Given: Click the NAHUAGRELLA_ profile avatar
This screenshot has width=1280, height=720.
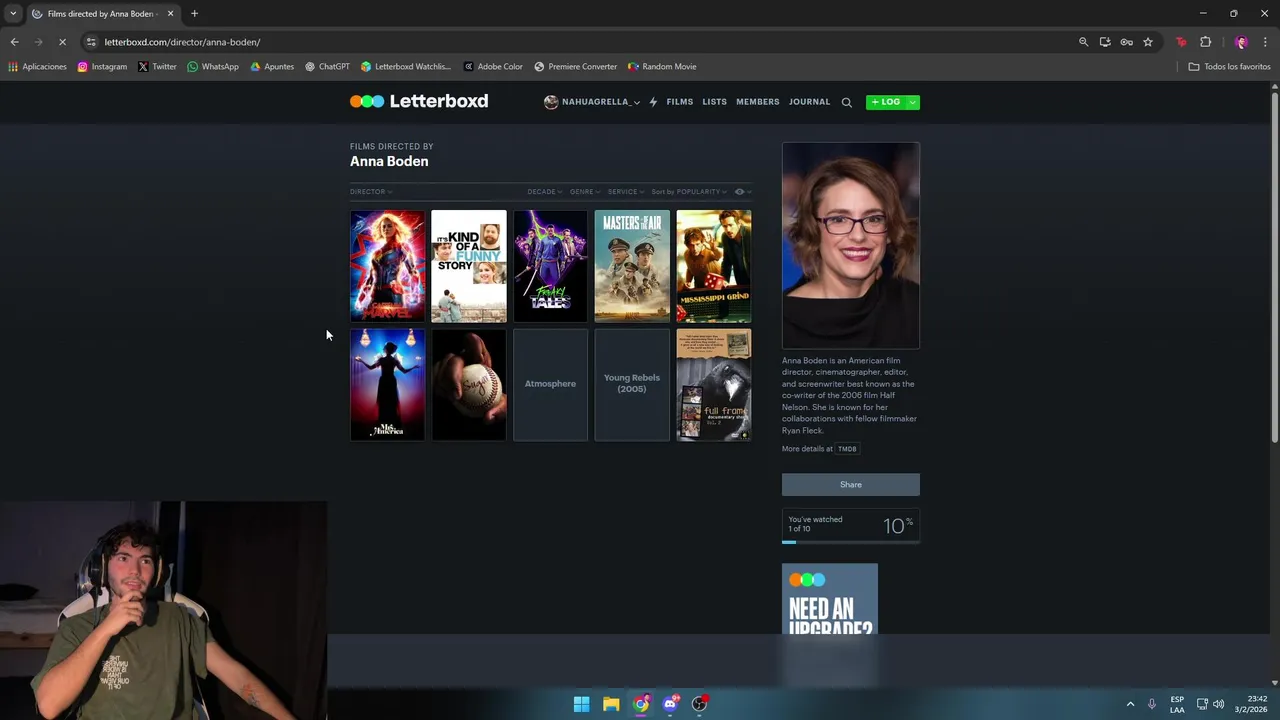Looking at the screenshot, I should tap(551, 102).
